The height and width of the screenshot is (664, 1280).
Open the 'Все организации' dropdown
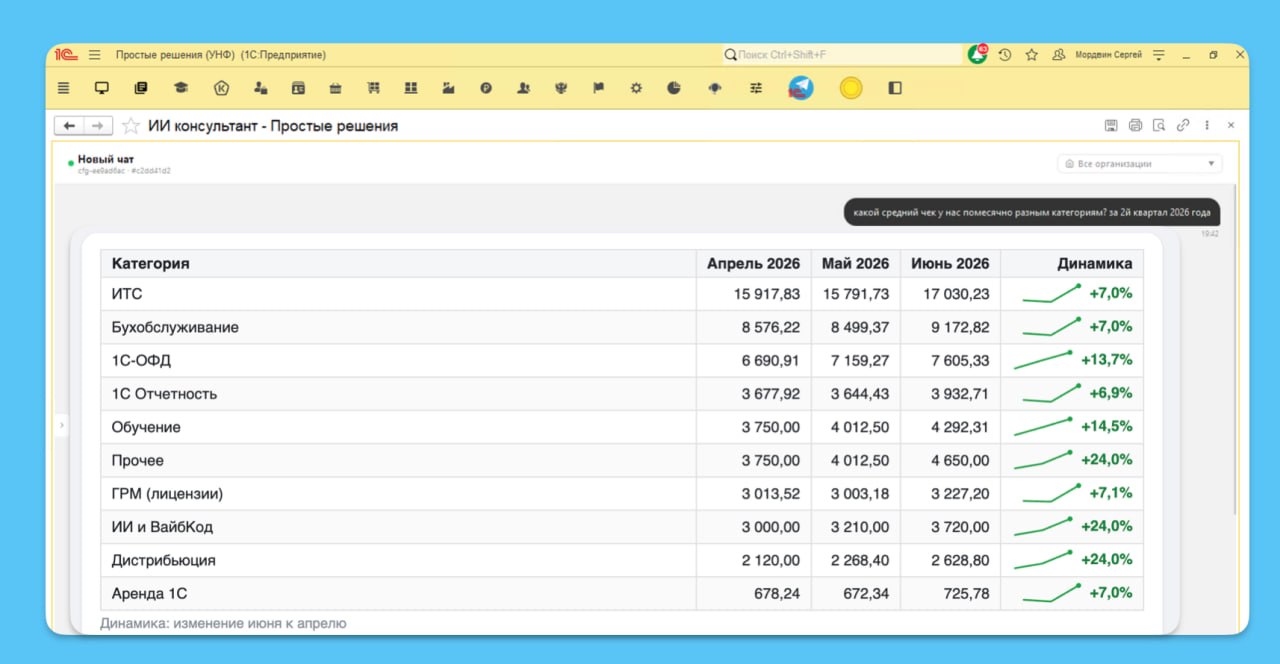click(x=1140, y=163)
